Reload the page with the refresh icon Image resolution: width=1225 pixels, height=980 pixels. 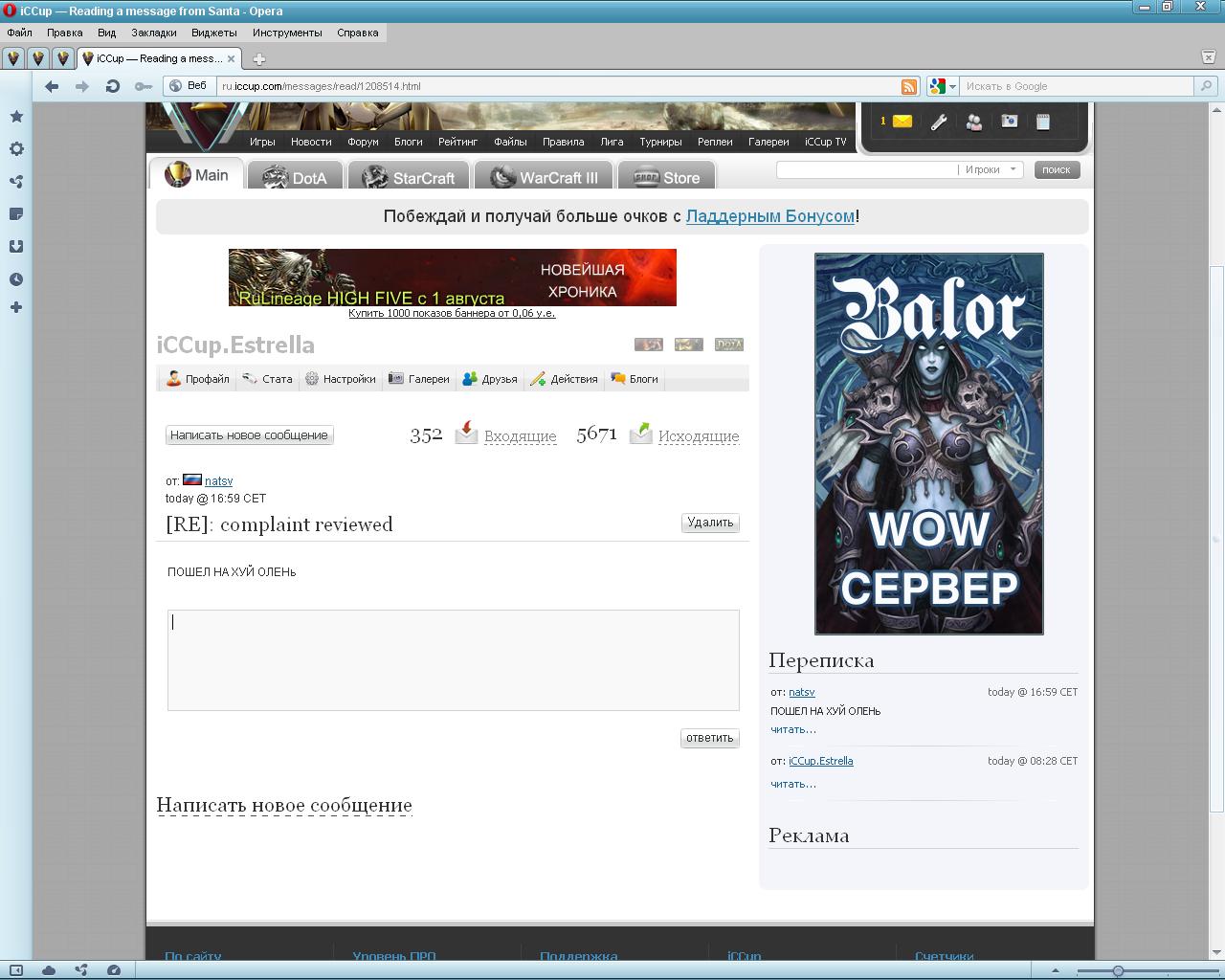tap(113, 86)
